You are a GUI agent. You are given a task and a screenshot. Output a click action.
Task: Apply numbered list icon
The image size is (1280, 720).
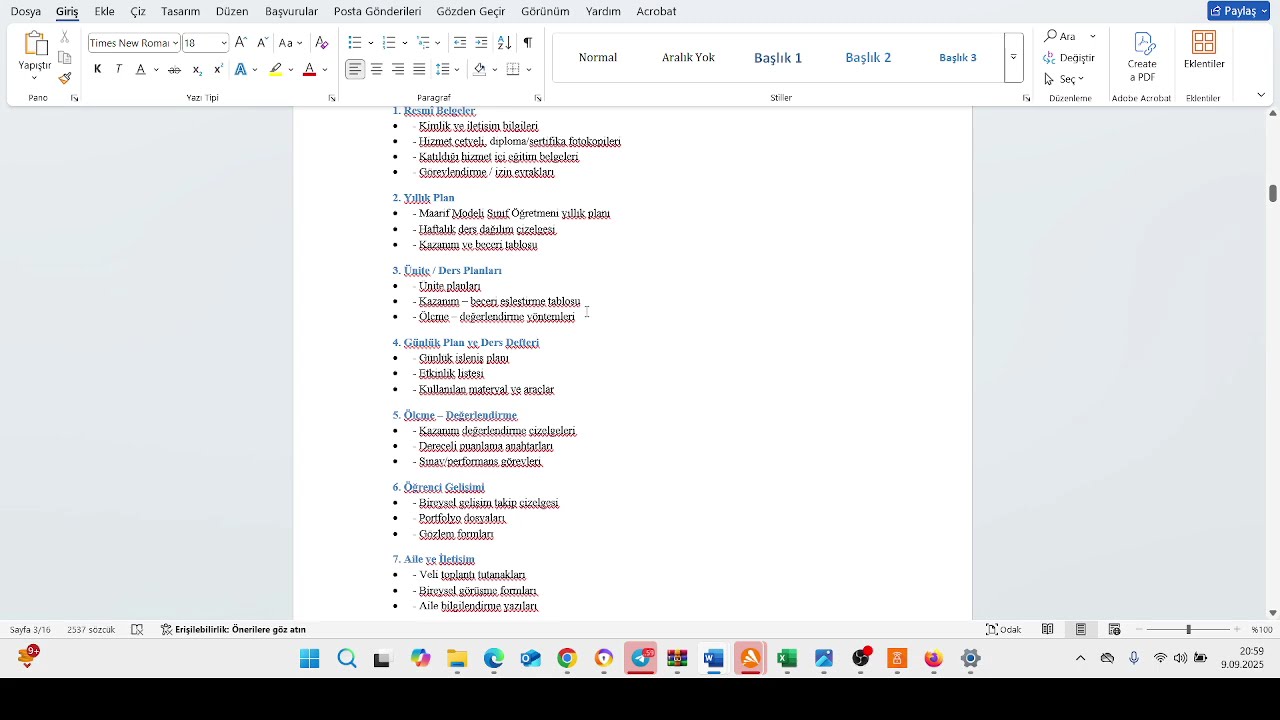[x=389, y=42]
